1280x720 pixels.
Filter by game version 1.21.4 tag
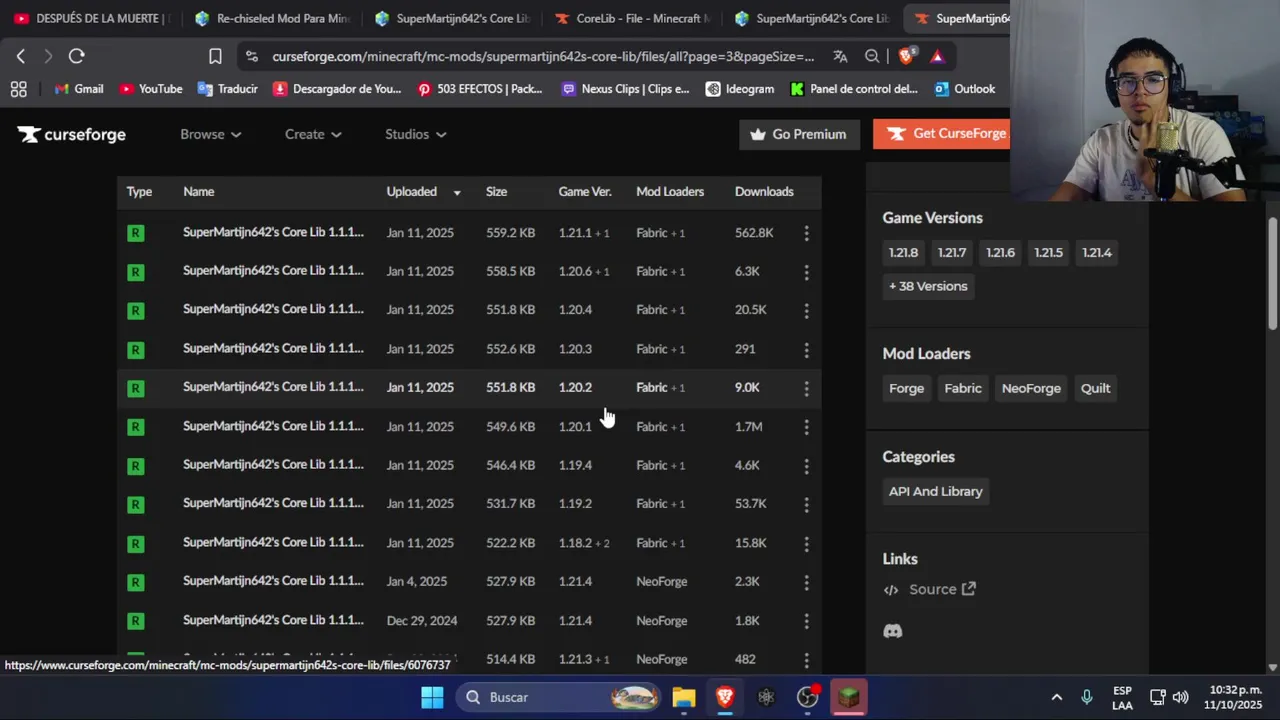(x=1096, y=253)
